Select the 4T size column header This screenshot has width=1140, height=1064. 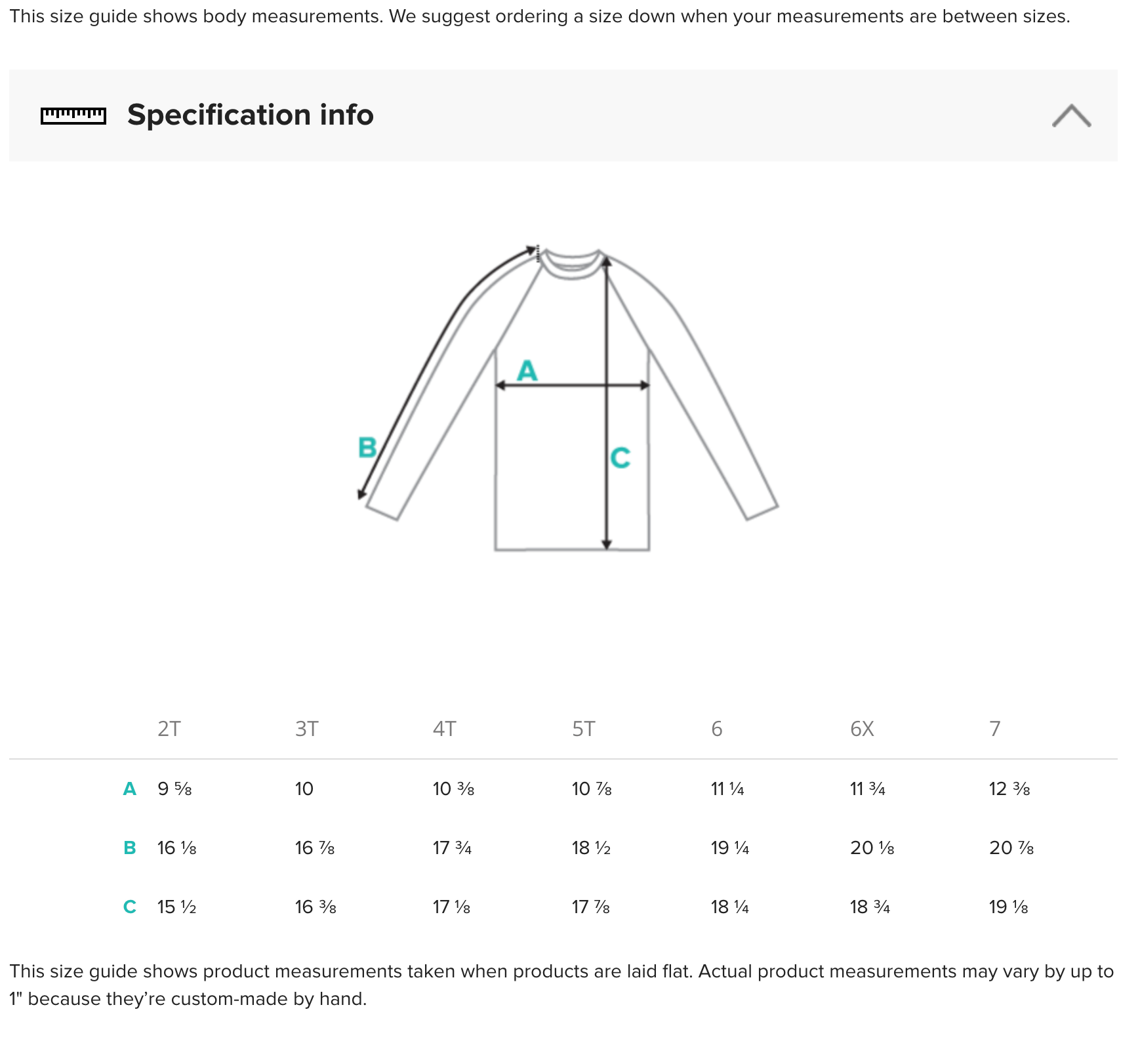[444, 729]
